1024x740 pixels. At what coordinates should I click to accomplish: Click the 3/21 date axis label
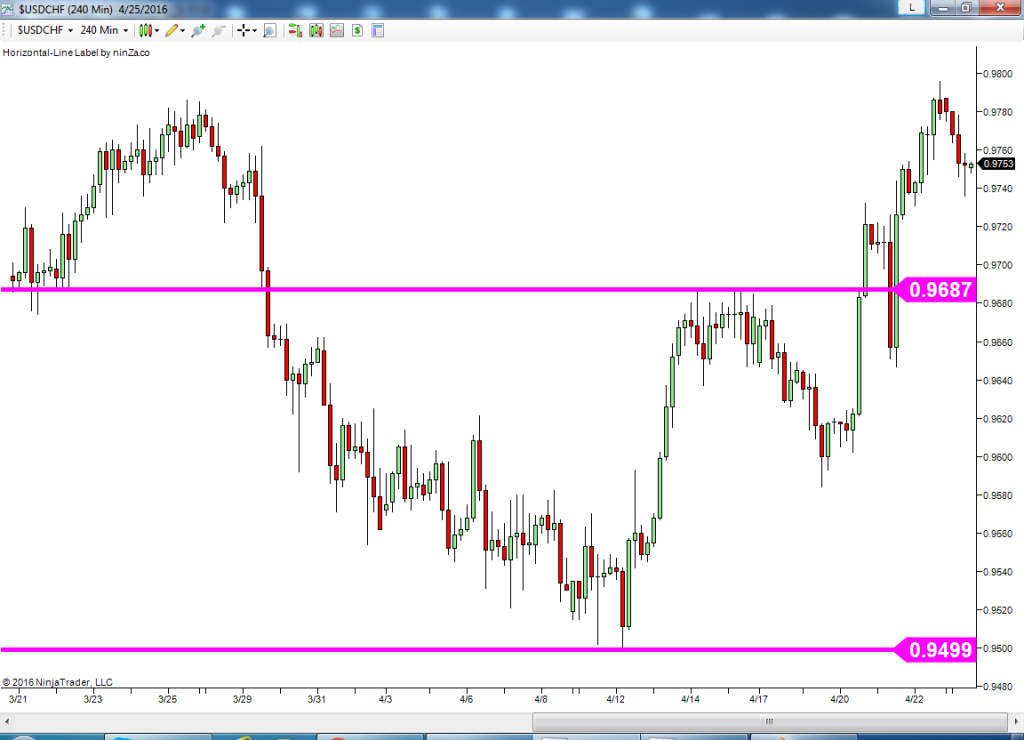click(18, 699)
